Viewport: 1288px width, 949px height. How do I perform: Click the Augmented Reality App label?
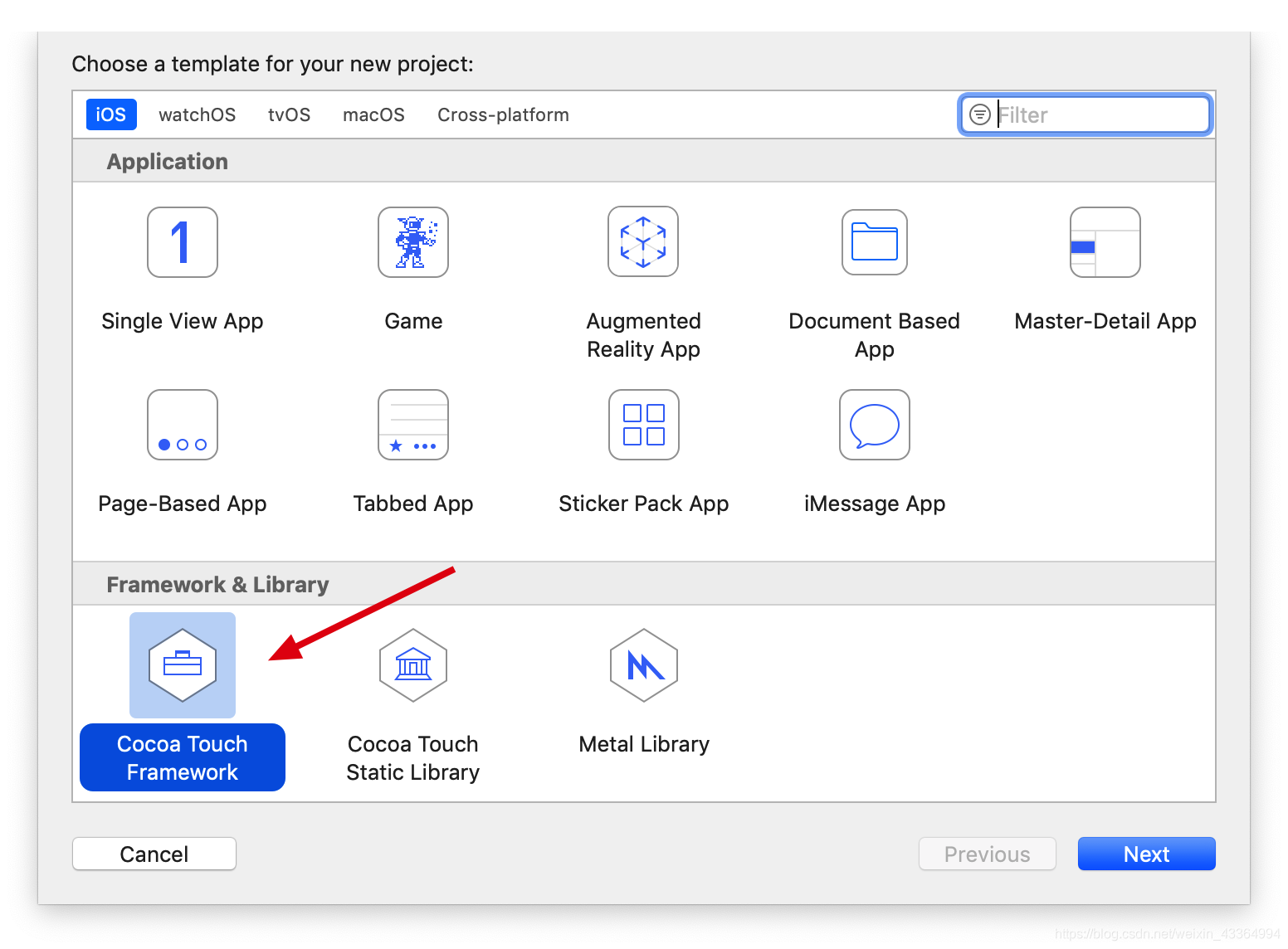644,335
